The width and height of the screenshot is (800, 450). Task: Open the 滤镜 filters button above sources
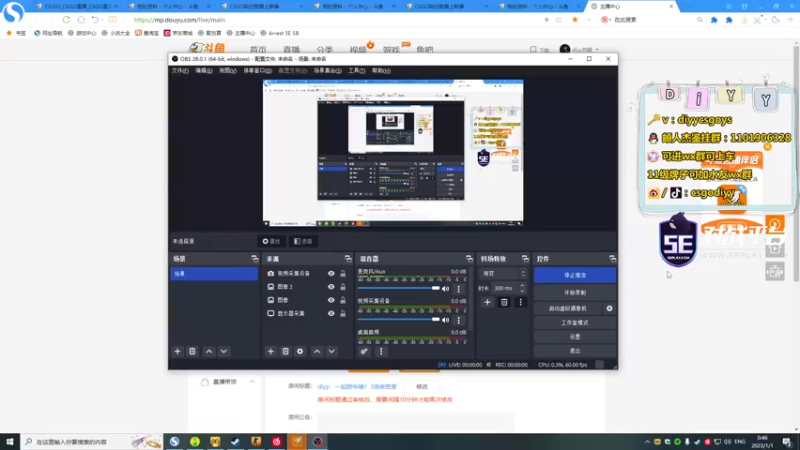coord(303,241)
